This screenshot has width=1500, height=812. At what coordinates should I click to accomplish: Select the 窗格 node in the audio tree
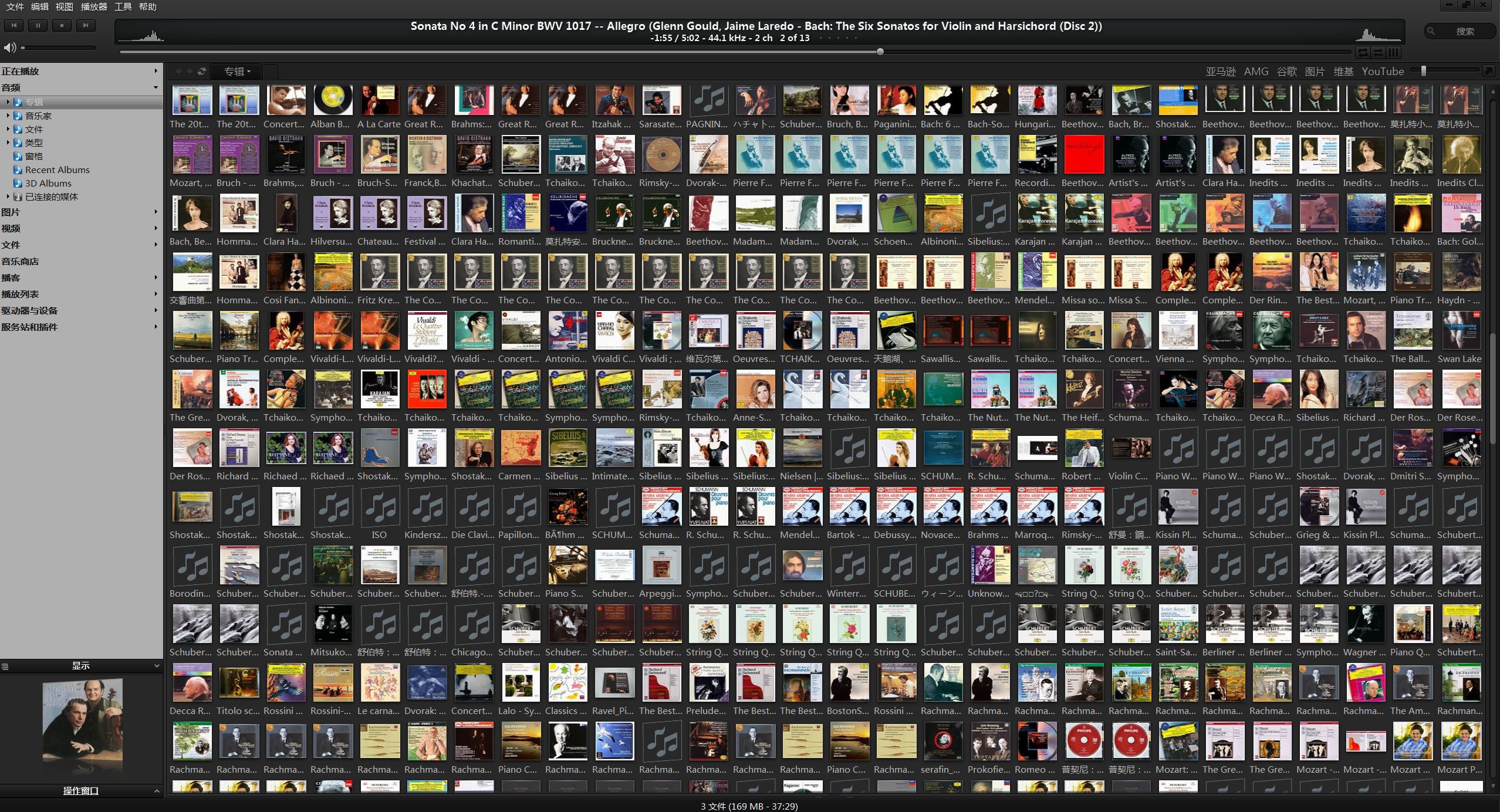click(x=34, y=156)
